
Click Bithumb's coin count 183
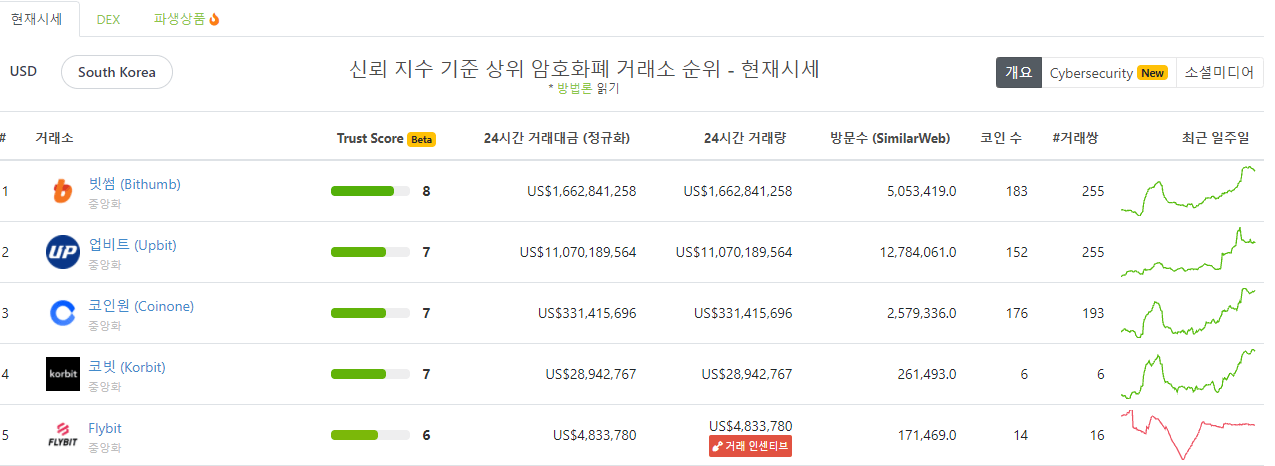pos(1017,191)
